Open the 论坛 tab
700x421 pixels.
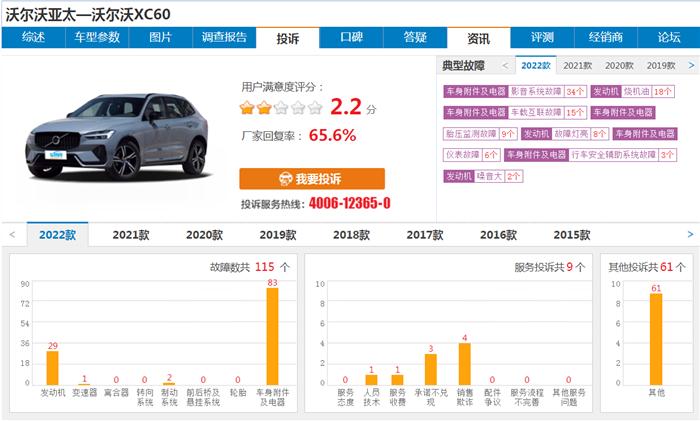point(669,38)
